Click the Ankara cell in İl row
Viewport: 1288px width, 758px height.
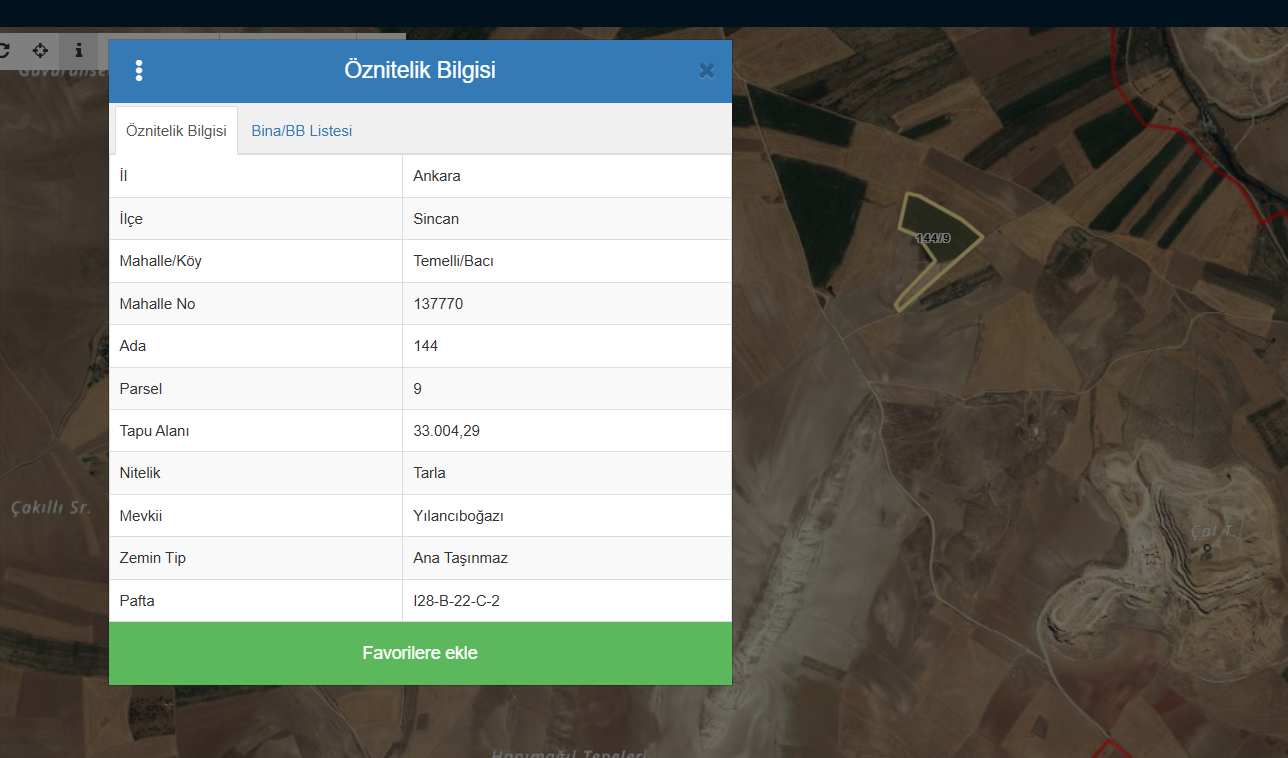437,176
